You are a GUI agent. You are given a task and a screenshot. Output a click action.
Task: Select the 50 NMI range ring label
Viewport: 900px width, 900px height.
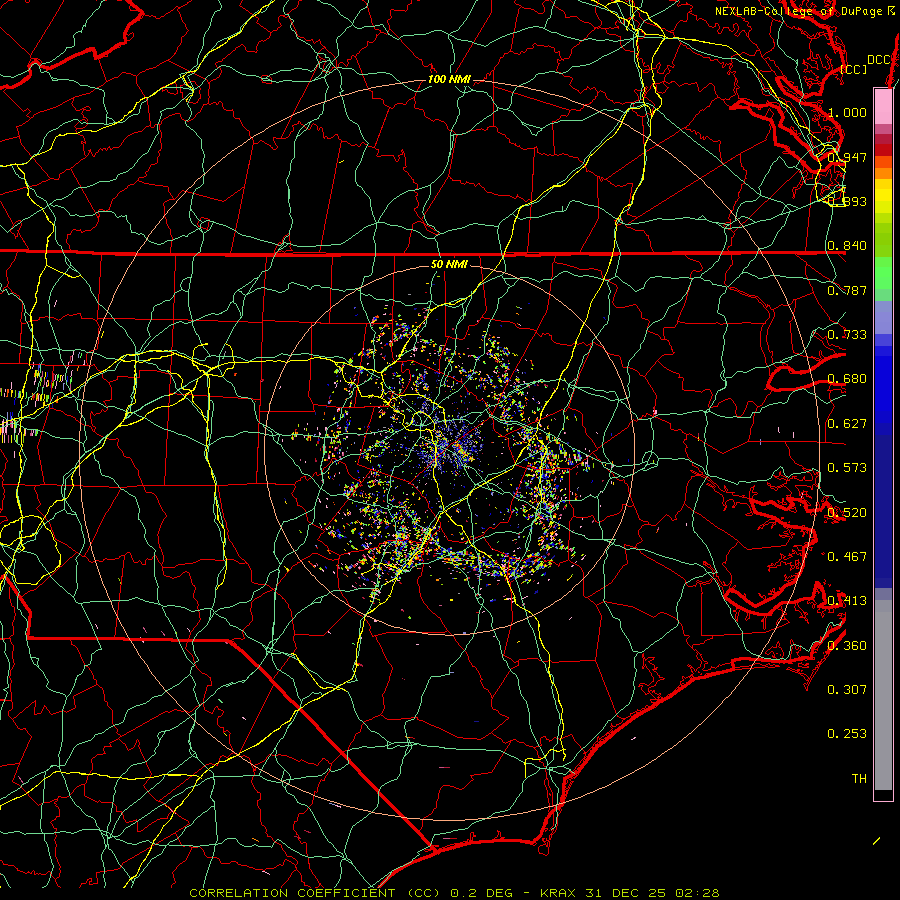(449, 264)
